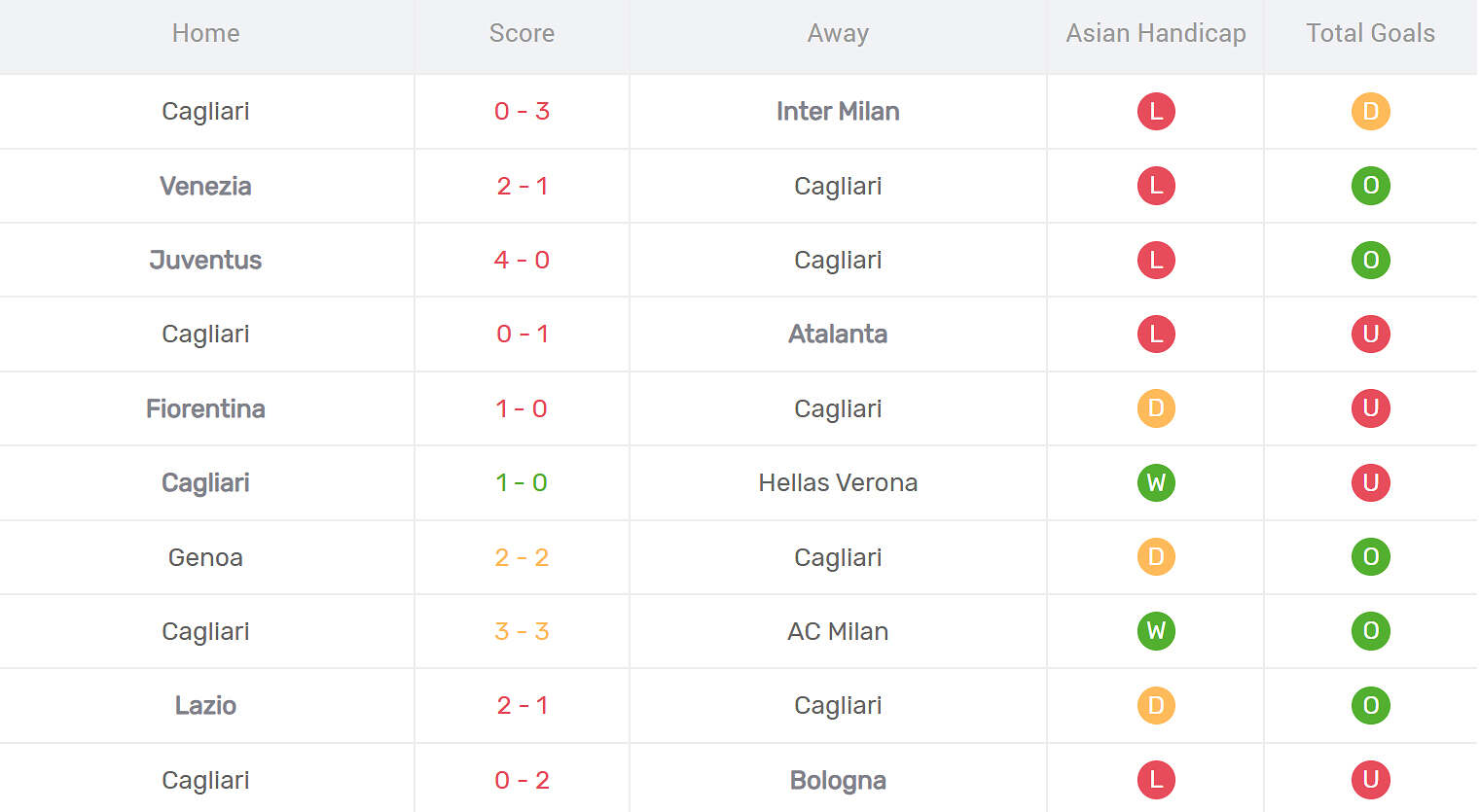Click the green O total goals badge in Genoa row
This screenshot has width=1480, height=812.
click(x=1370, y=557)
